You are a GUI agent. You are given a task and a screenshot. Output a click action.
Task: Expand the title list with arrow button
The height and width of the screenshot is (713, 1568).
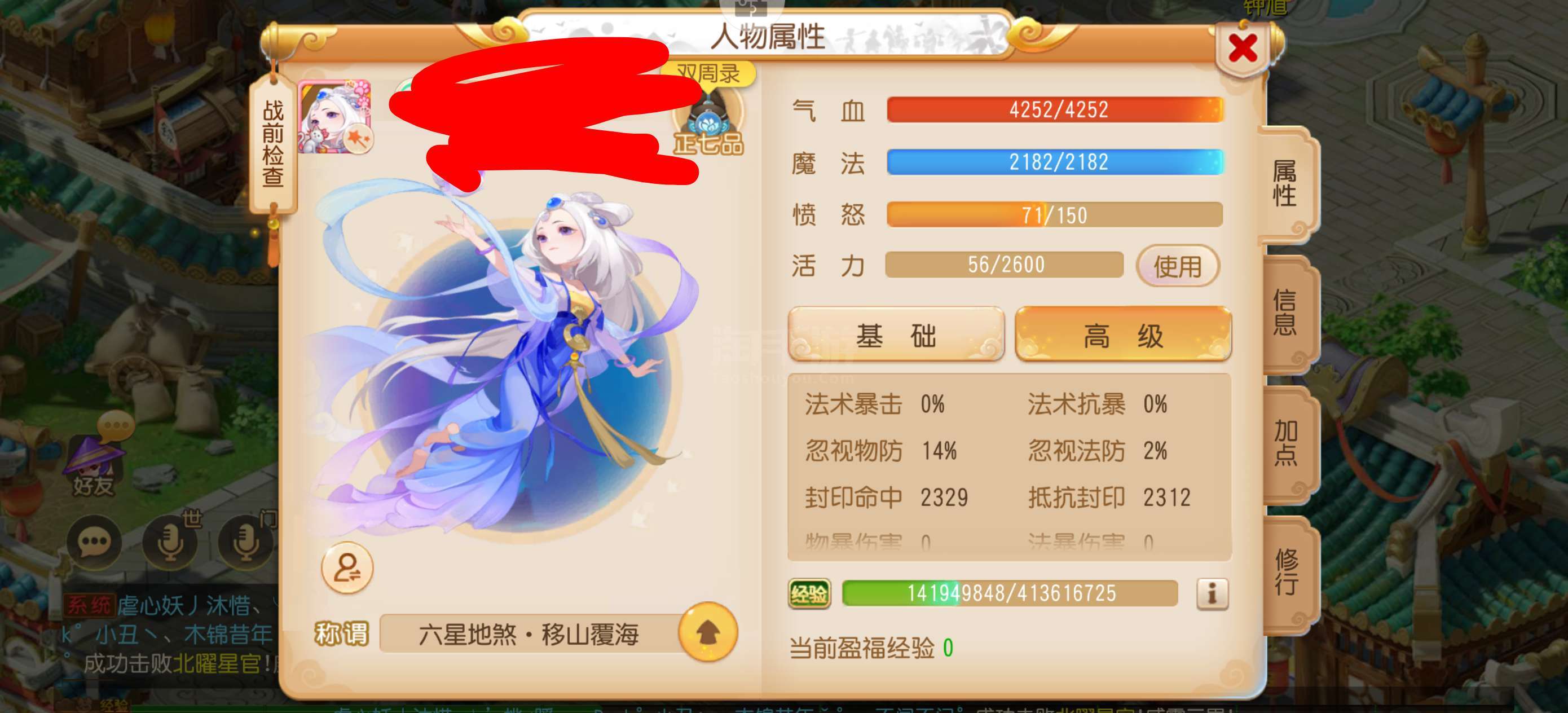[x=707, y=633]
